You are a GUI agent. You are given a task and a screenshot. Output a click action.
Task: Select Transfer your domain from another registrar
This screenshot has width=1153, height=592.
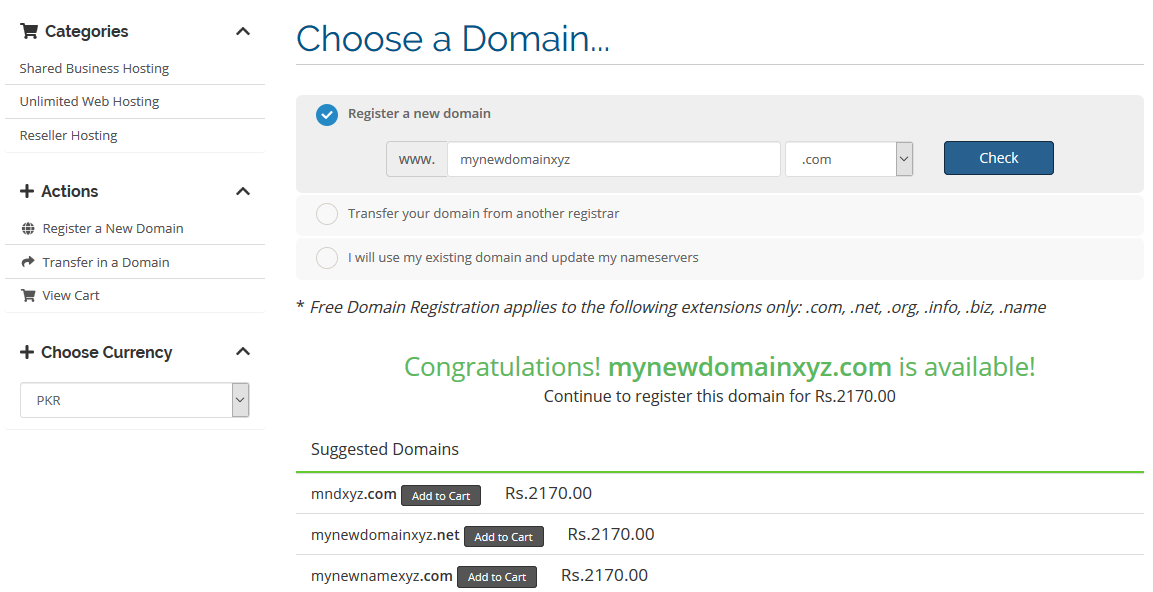326,214
